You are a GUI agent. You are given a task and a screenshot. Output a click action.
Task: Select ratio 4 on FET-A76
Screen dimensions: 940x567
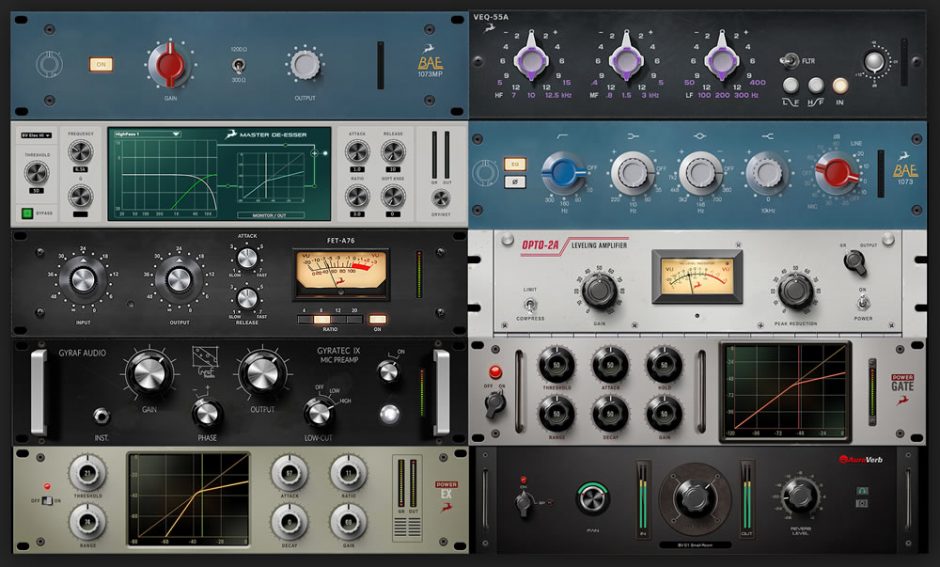pos(305,319)
